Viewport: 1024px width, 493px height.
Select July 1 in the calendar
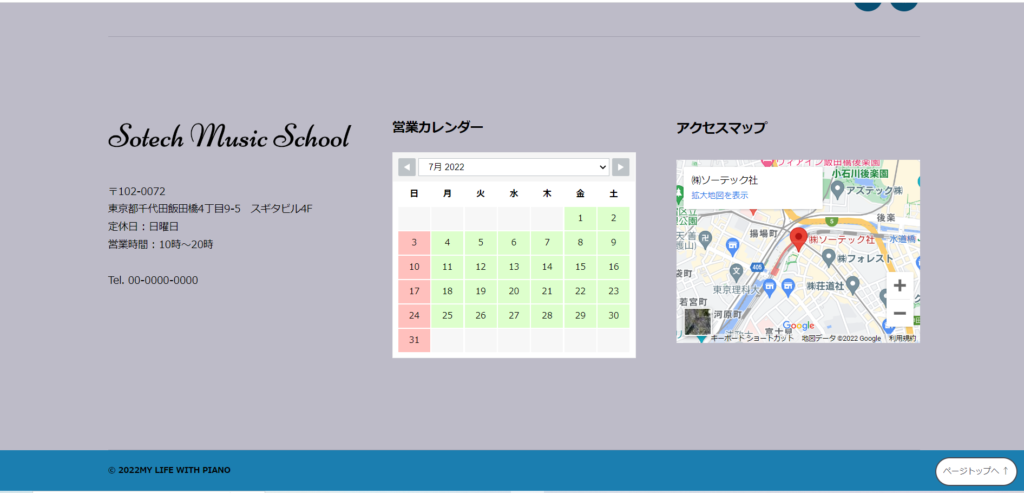point(580,218)
